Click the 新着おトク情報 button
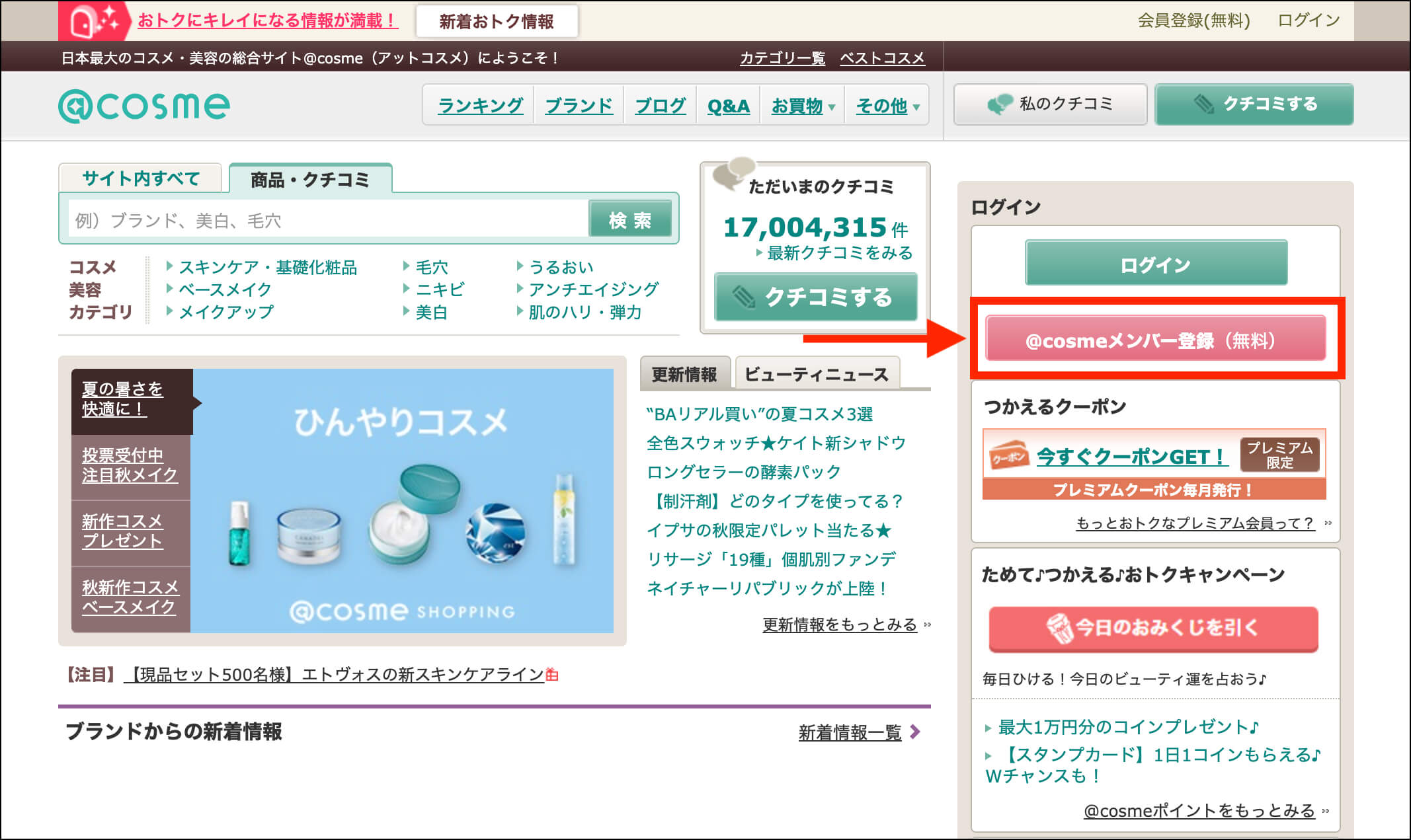The height and width of the screenshot is (840, 1411). 497,21
